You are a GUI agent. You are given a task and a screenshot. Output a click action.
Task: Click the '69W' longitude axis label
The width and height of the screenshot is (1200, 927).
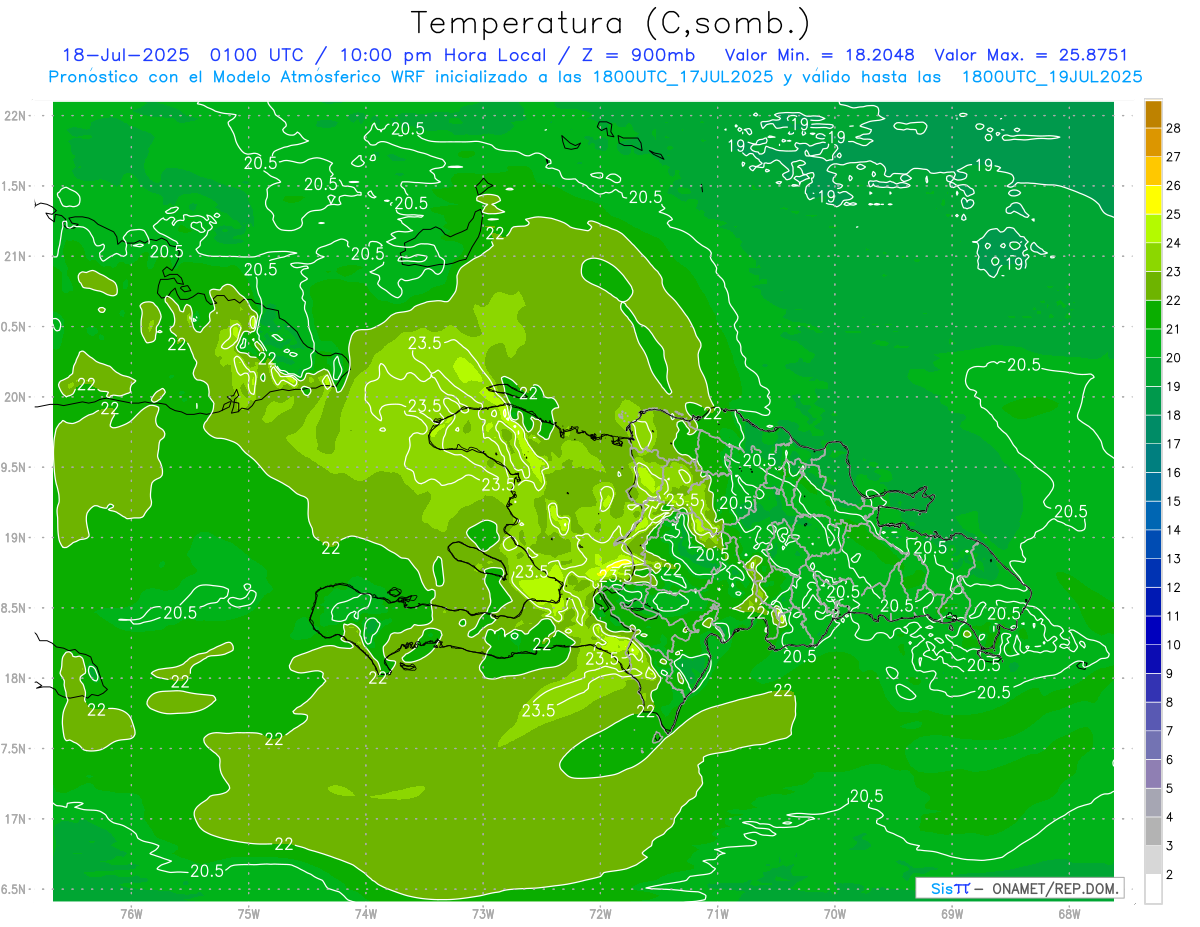point(952,913)
